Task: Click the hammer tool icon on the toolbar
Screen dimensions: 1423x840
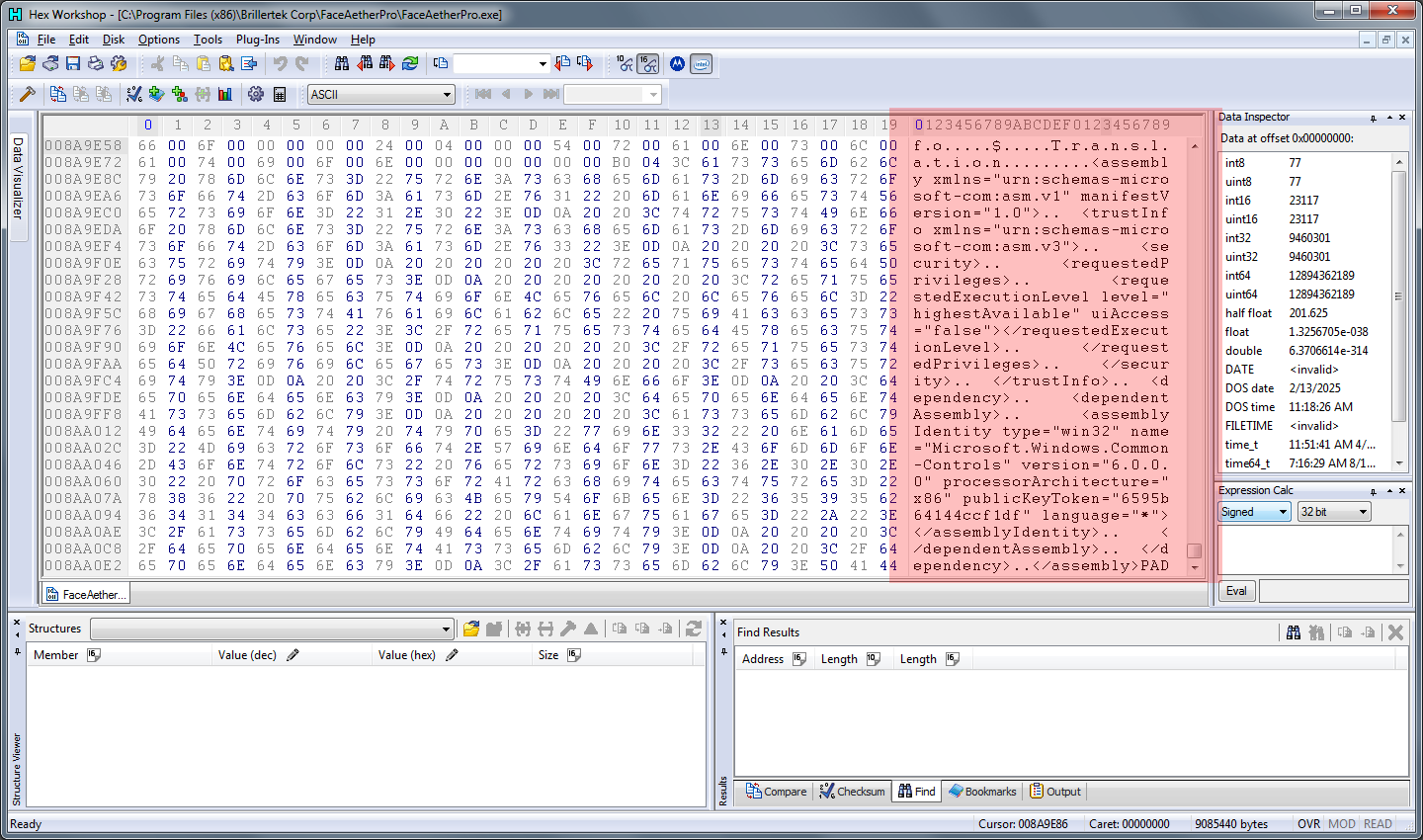Action: (27, 92)
